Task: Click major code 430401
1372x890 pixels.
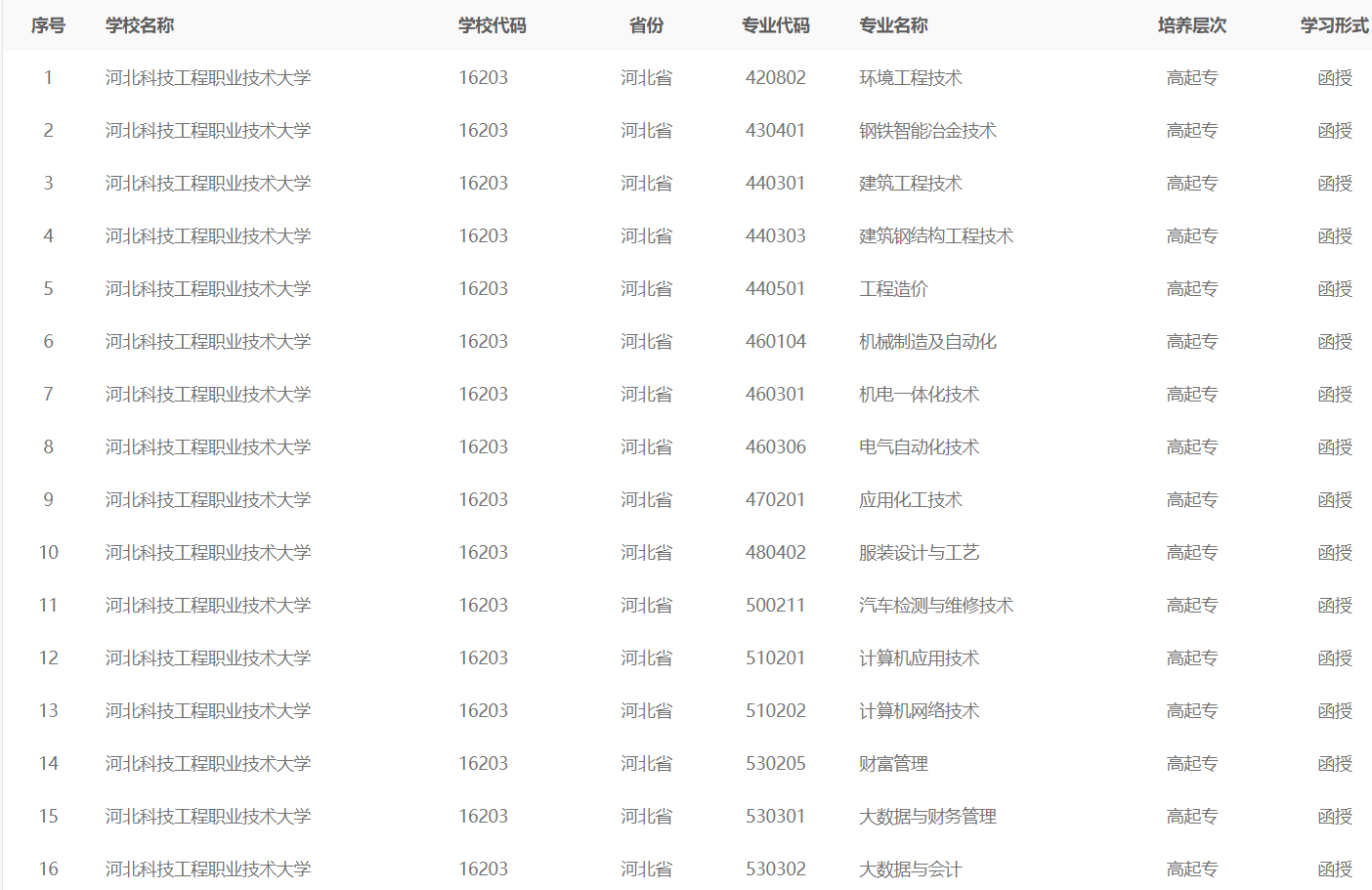Action: tap(776, 131)
